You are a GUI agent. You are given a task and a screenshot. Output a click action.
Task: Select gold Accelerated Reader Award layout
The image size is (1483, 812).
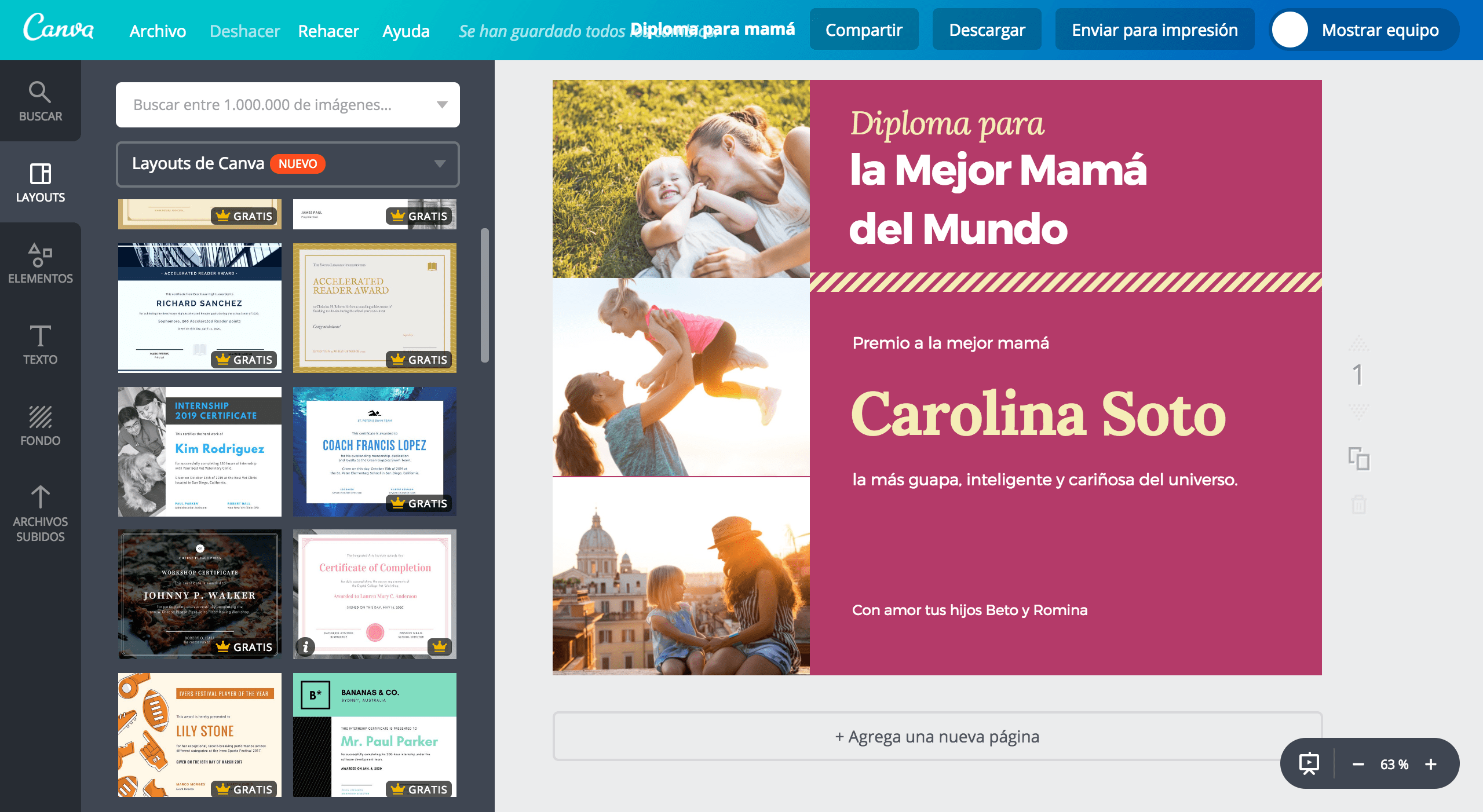(x=375, y=308)
